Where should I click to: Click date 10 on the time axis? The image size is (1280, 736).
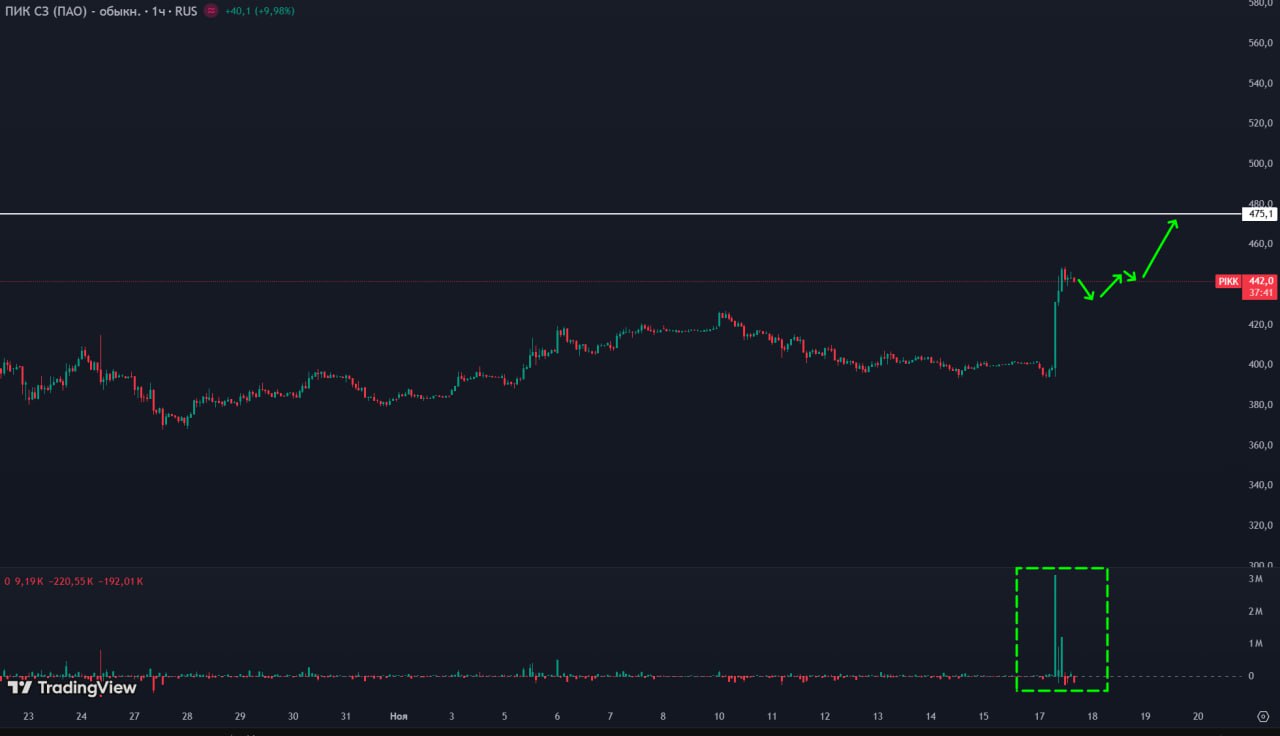719,716
